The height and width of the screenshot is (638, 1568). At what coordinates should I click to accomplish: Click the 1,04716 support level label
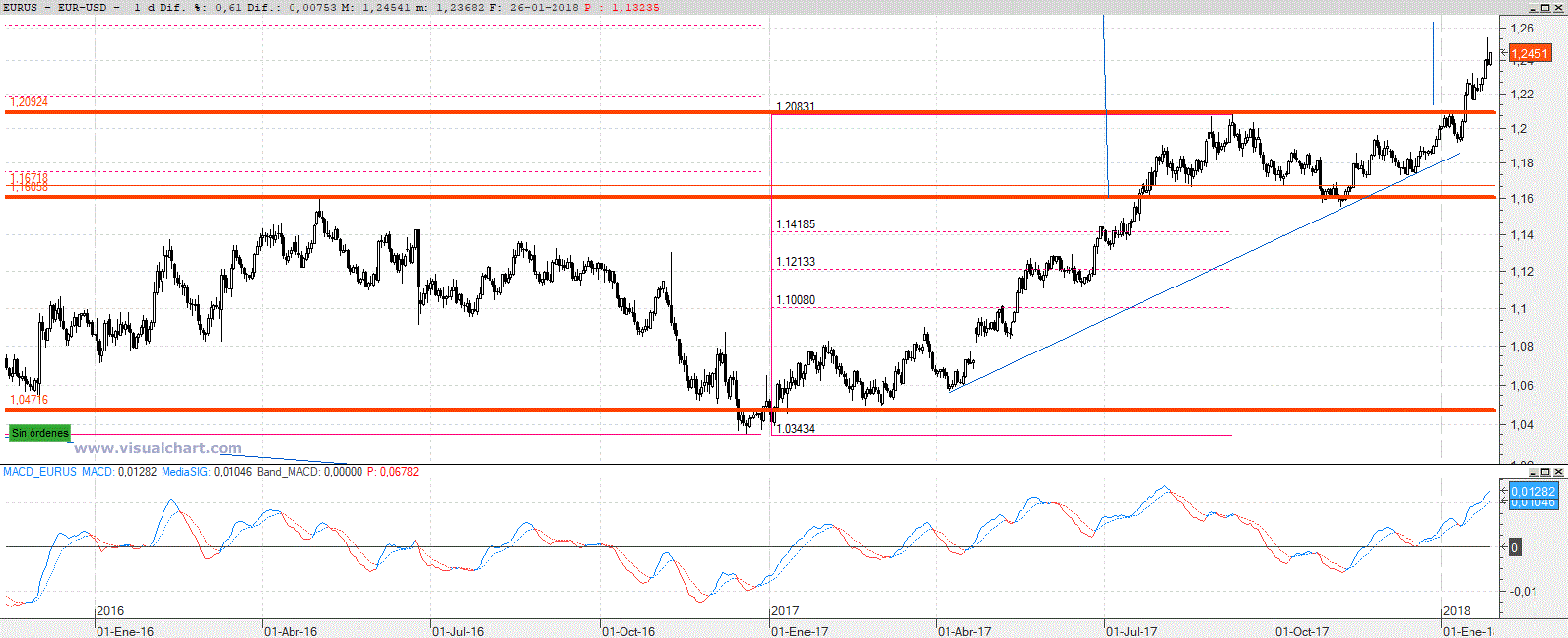tap(29, 400)
